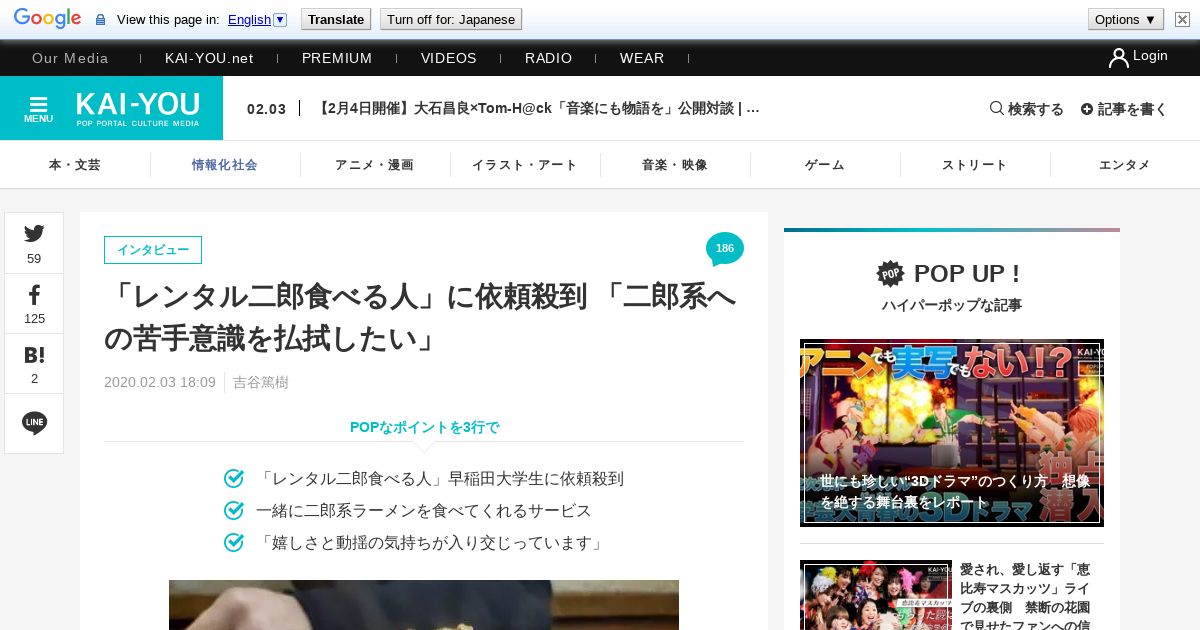This screenshot has height=630, width=1200.
Task: Click the Translate button
Action: (x=336, y=20)
